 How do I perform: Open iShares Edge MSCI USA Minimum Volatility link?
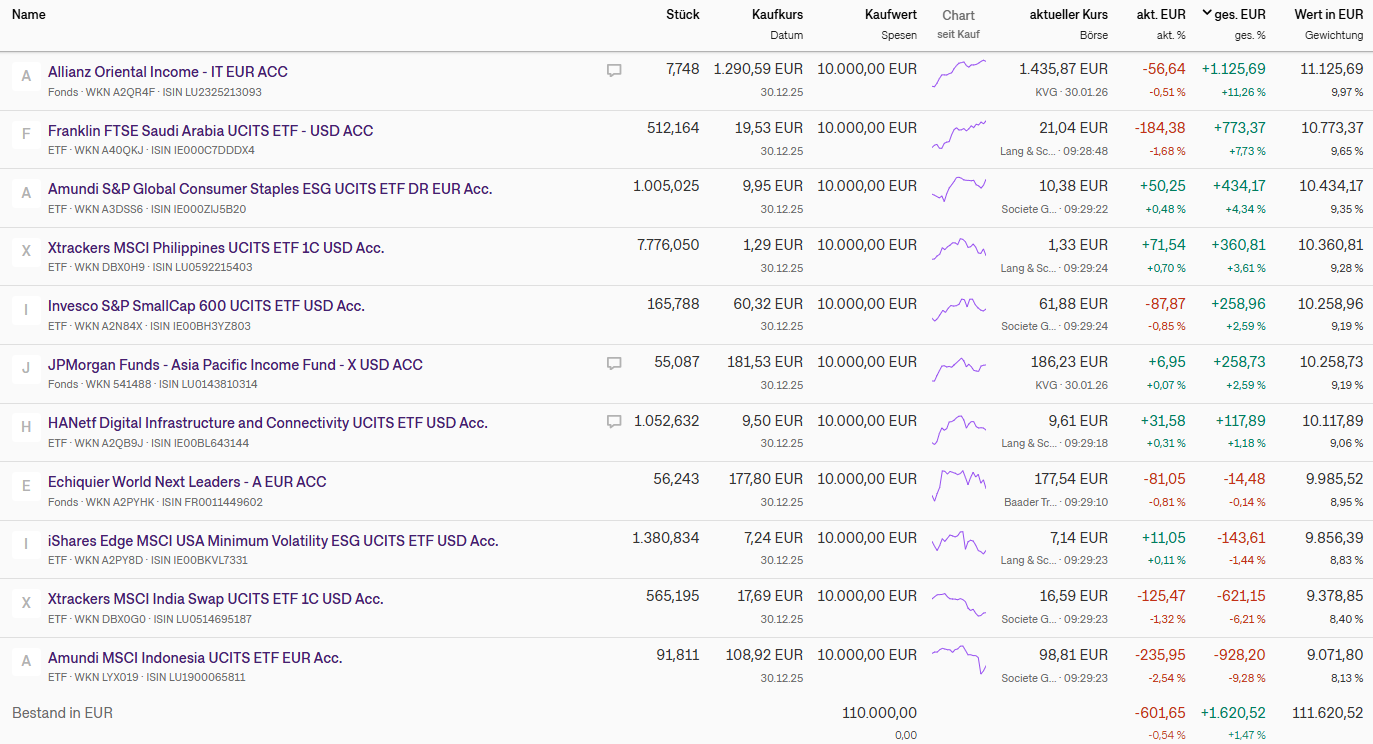click(x=273, y=541)
